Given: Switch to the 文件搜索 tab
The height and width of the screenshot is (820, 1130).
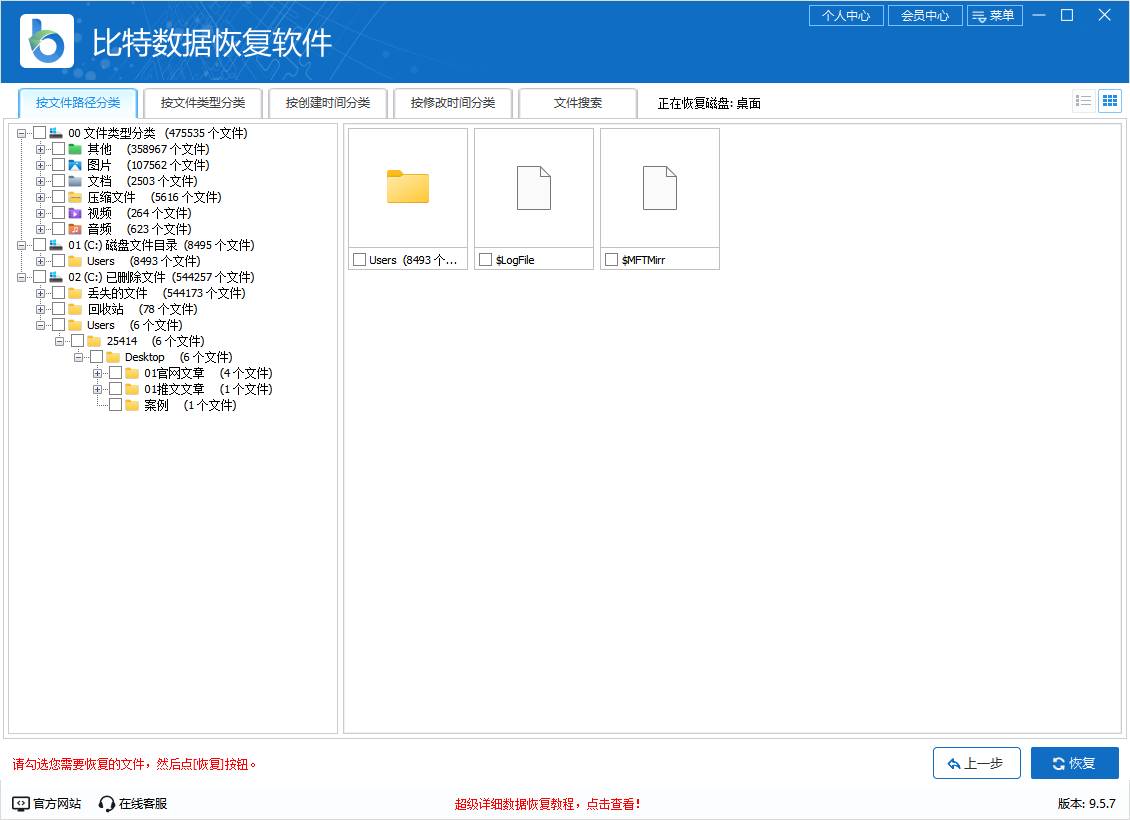Looking at the screenshot, I should tap(577, 102).
